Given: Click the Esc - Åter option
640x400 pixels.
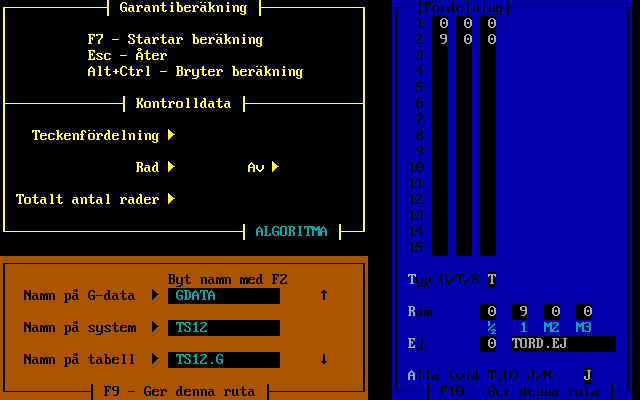Looking at the screenshot, I should point(128,56).
